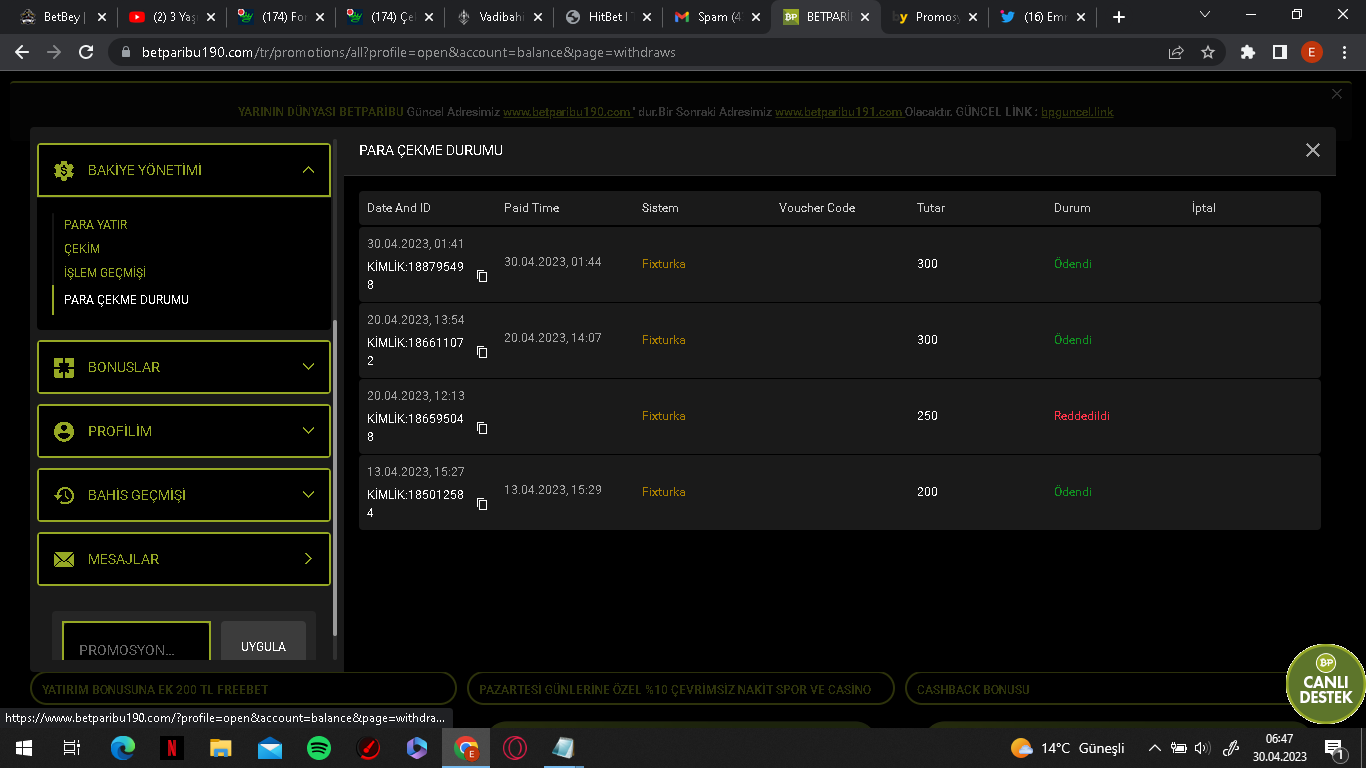Copy ID of the 20.04.2023 13:54 withdrawal
1366x768 pixels.
point(482,352)
